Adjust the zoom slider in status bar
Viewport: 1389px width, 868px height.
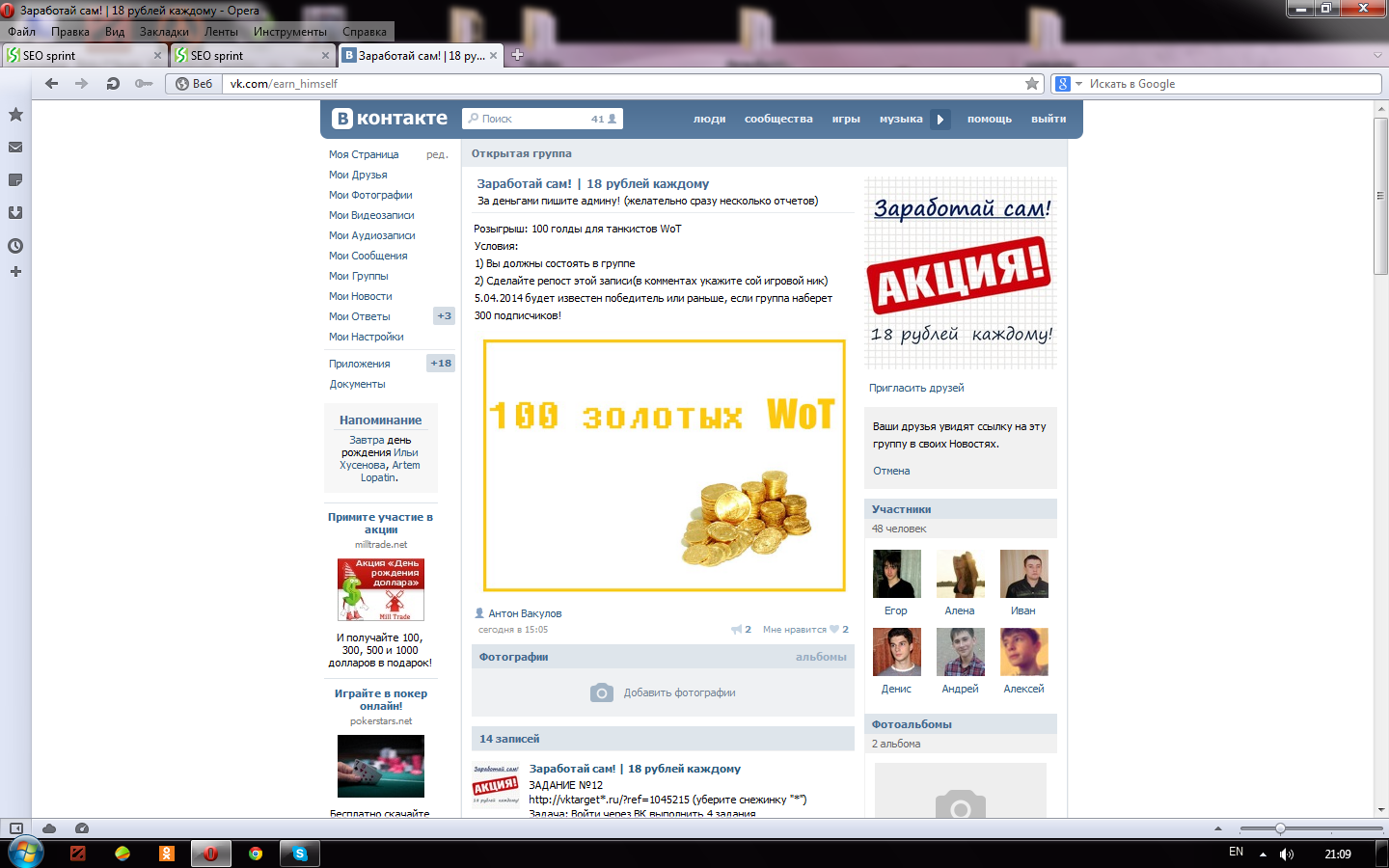[x=1280, y=829]
